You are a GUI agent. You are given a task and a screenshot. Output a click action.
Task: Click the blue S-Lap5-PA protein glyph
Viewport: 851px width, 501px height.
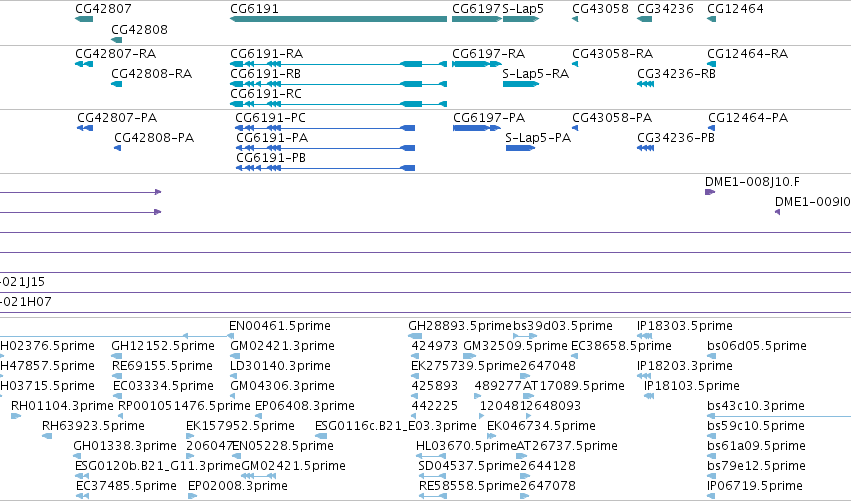[x=520, y=148]
